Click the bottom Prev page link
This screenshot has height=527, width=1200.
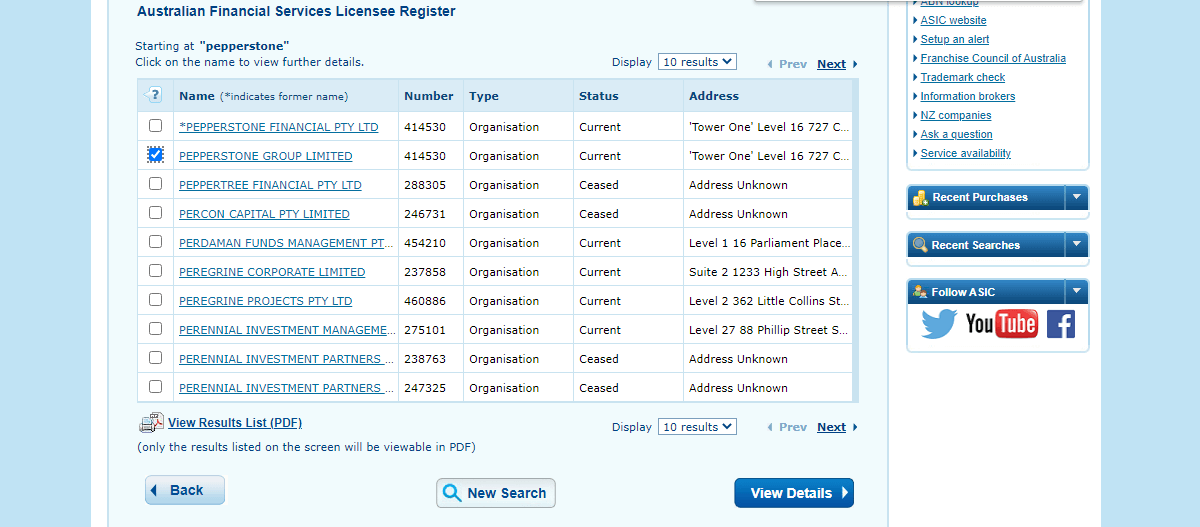tap(792, 427)
